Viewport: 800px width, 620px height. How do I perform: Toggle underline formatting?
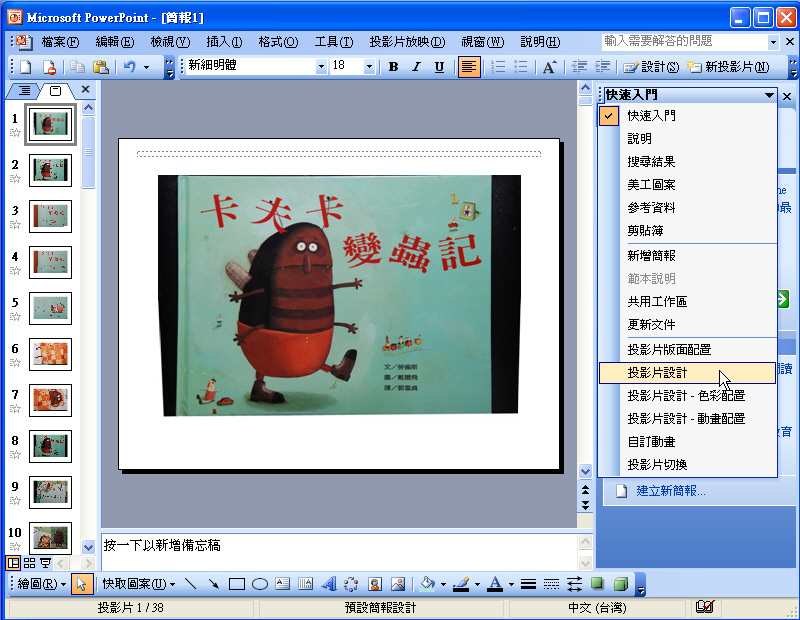[x=439, y=67]
